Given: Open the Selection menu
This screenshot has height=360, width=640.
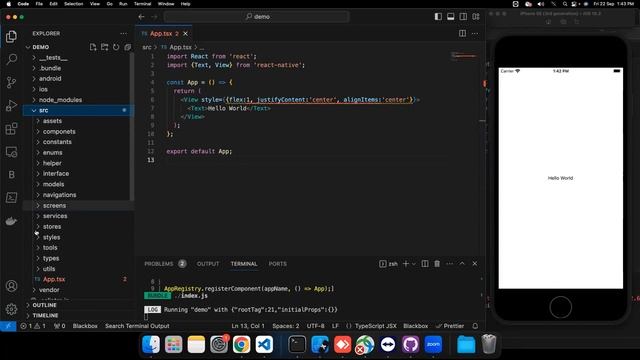Looking at the screenshot, I should pos(73,4).
